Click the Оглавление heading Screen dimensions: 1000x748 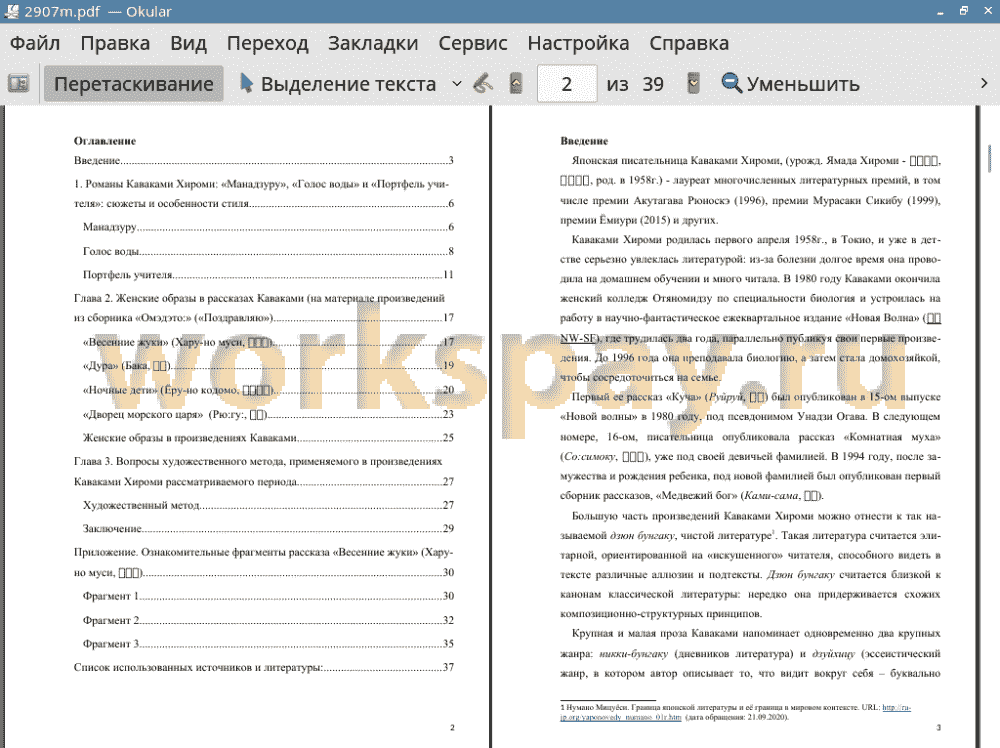105,141
